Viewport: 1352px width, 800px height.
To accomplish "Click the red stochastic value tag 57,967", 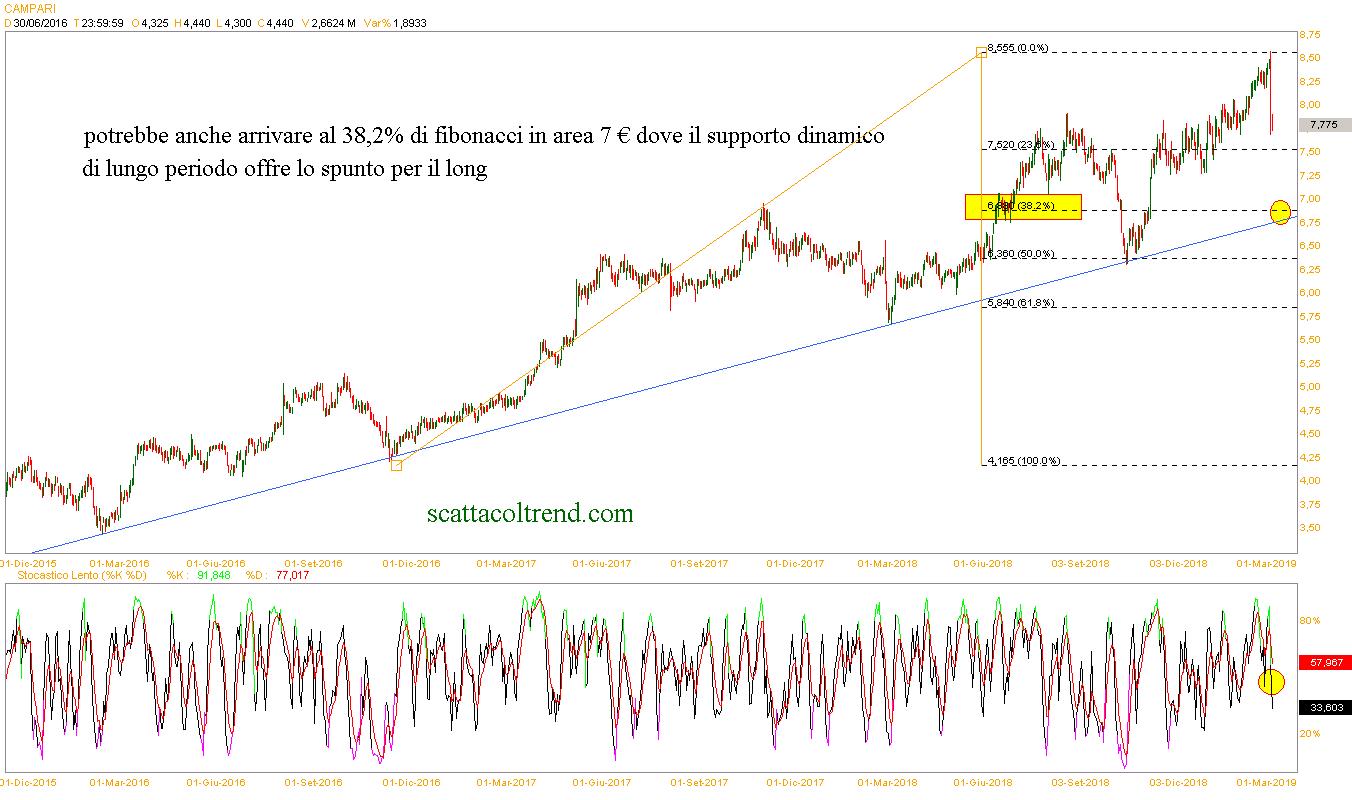I will coord(1324,662).
